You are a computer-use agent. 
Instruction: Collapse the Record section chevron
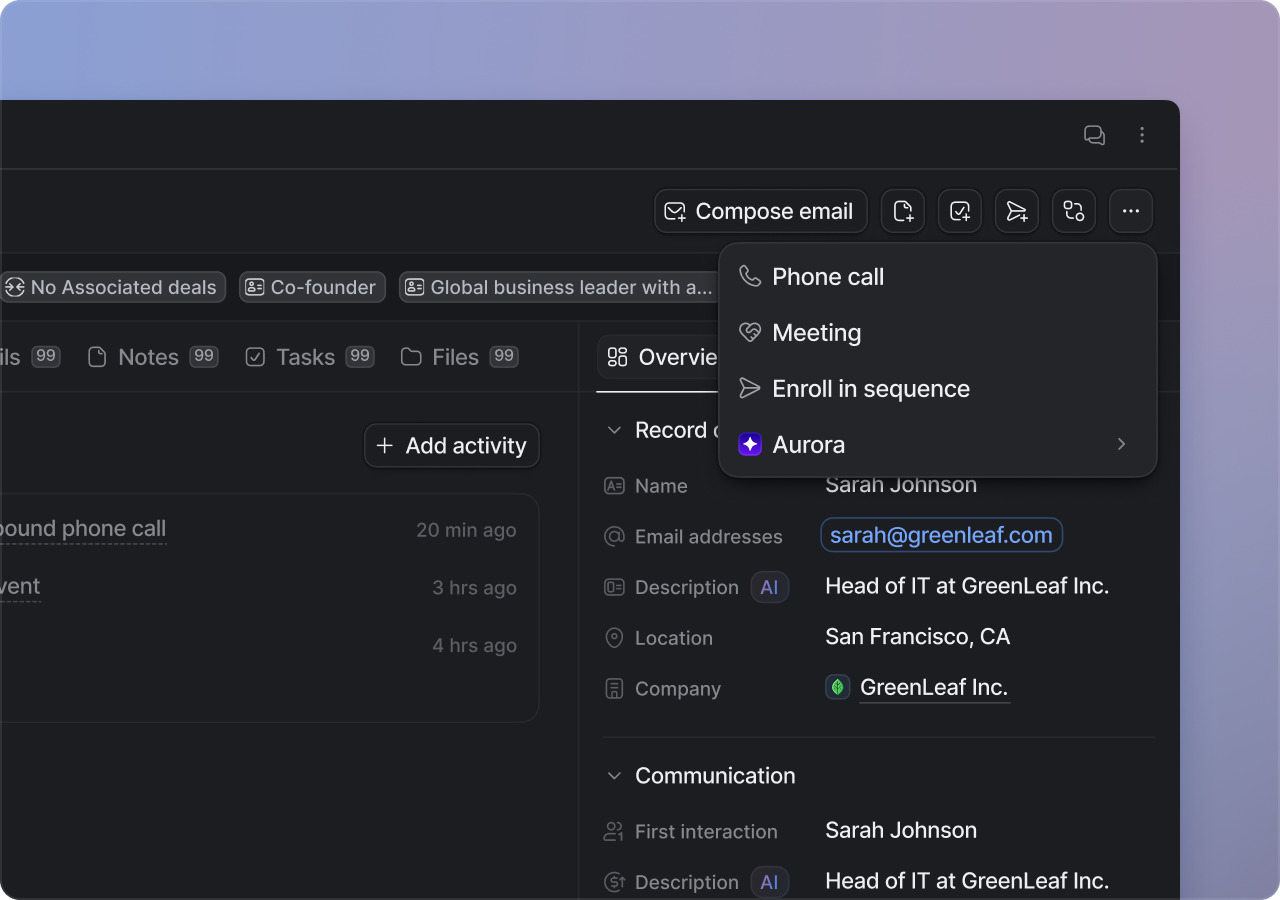tap(614, 430)
